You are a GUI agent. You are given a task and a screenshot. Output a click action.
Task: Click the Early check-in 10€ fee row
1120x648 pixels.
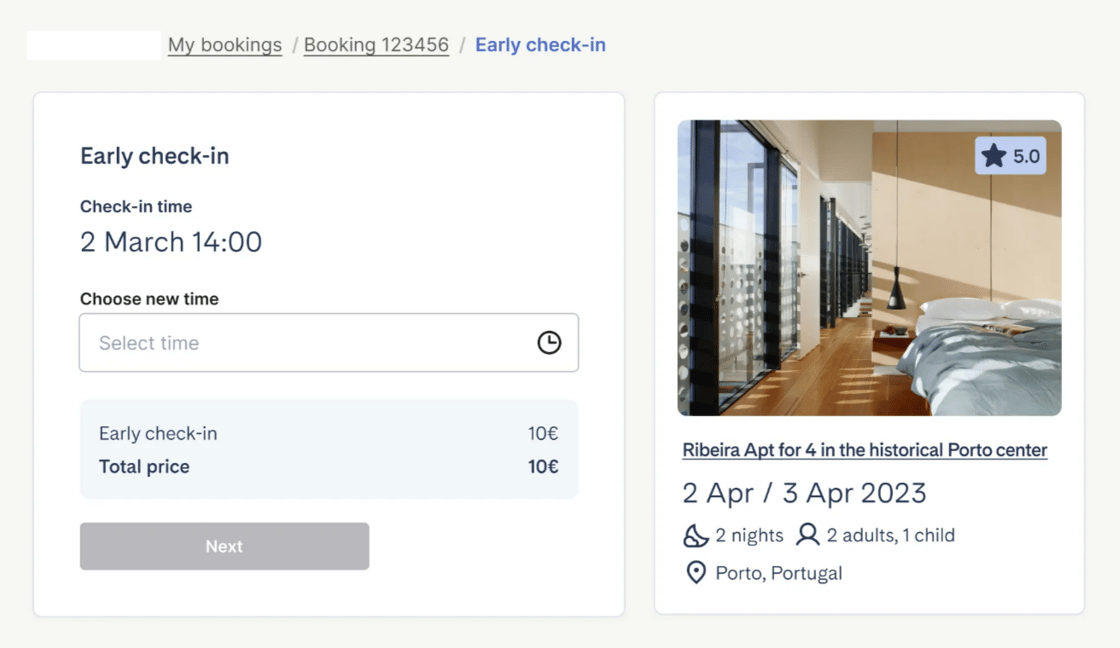329,434
